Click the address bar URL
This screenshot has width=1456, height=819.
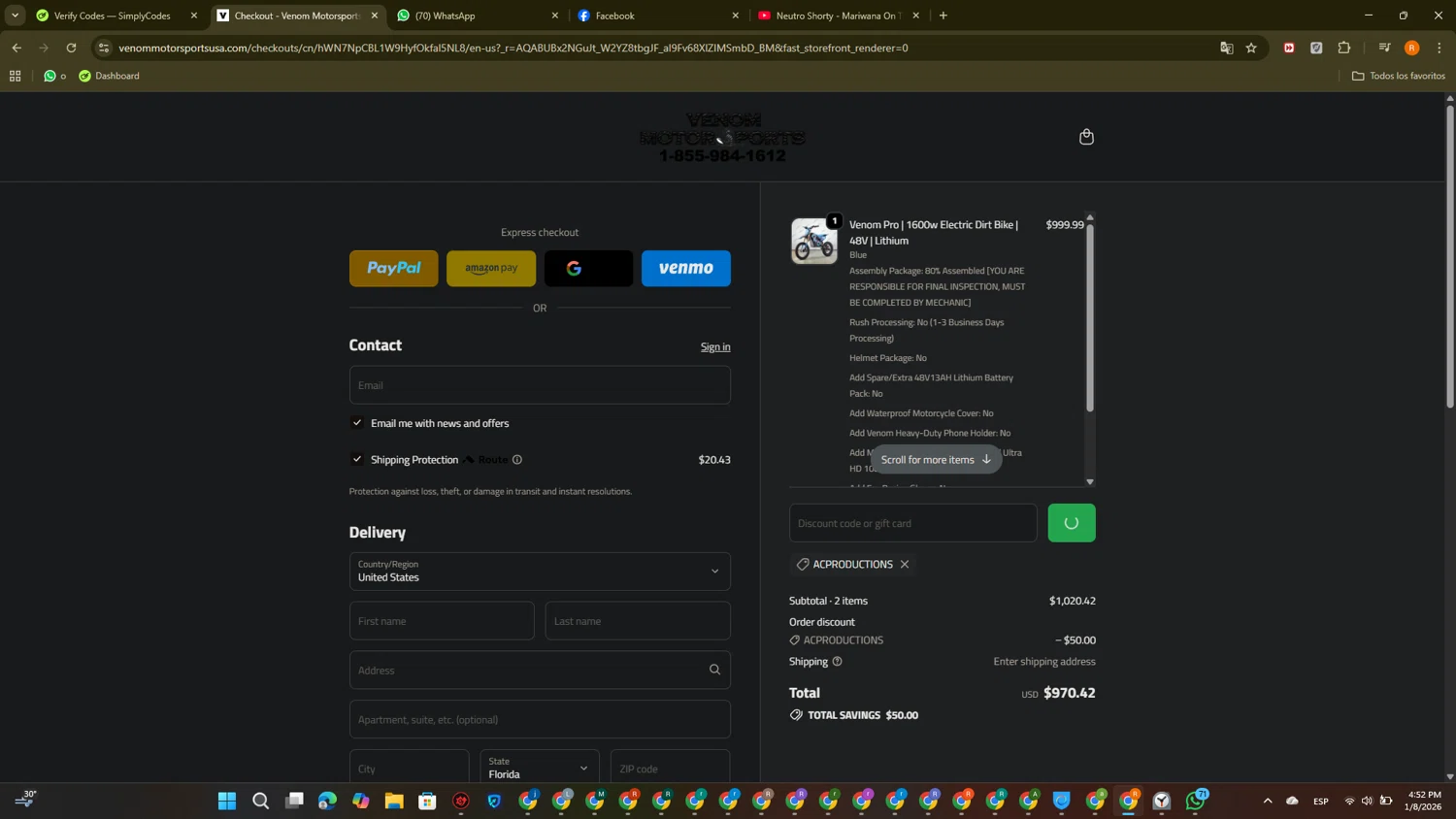[x=513, y=48]
